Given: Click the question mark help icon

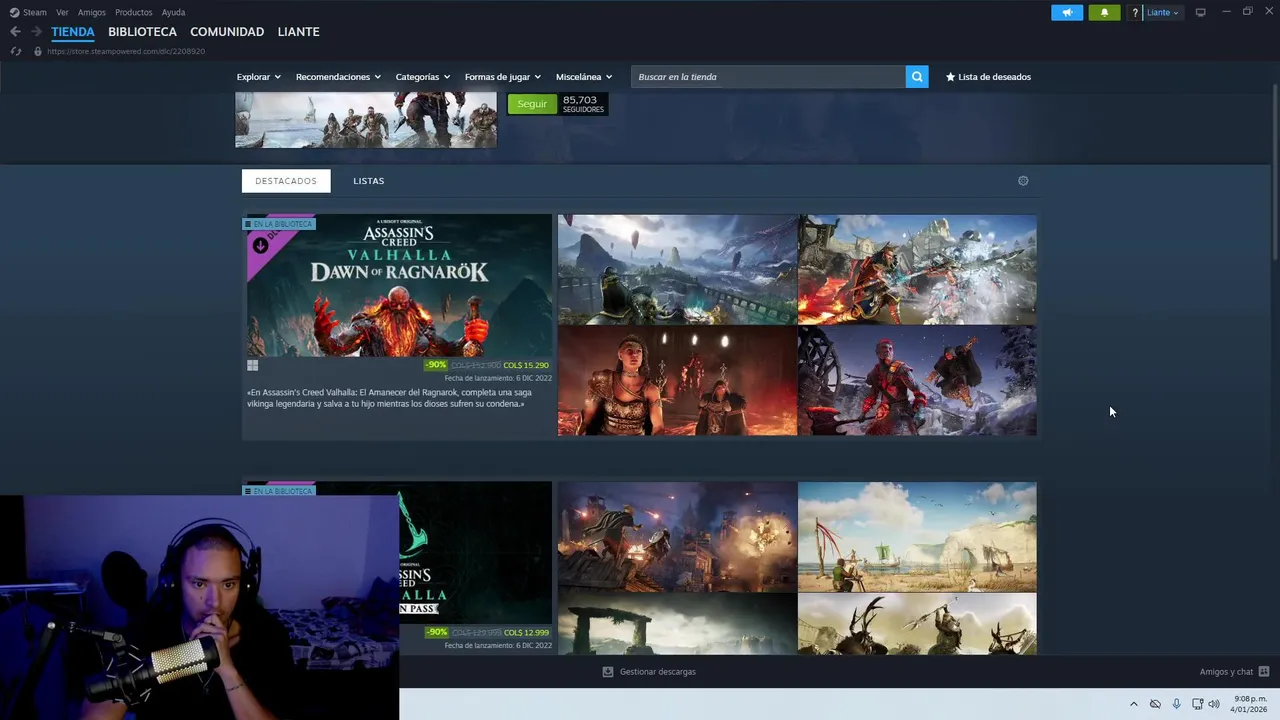Looking at the screenshot, I should point(1135,12).
